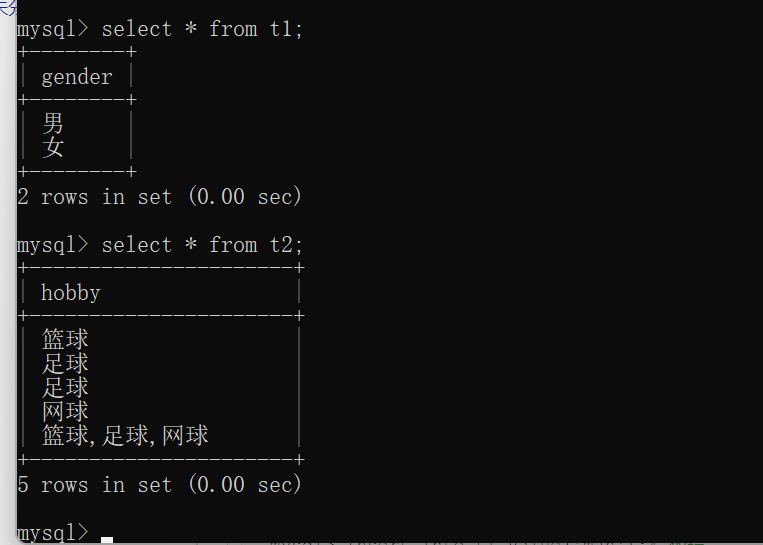Click '(0.00 sec)' after '5 rows in set'
Viewport: 763px width, 545px height.
point(245,485)
